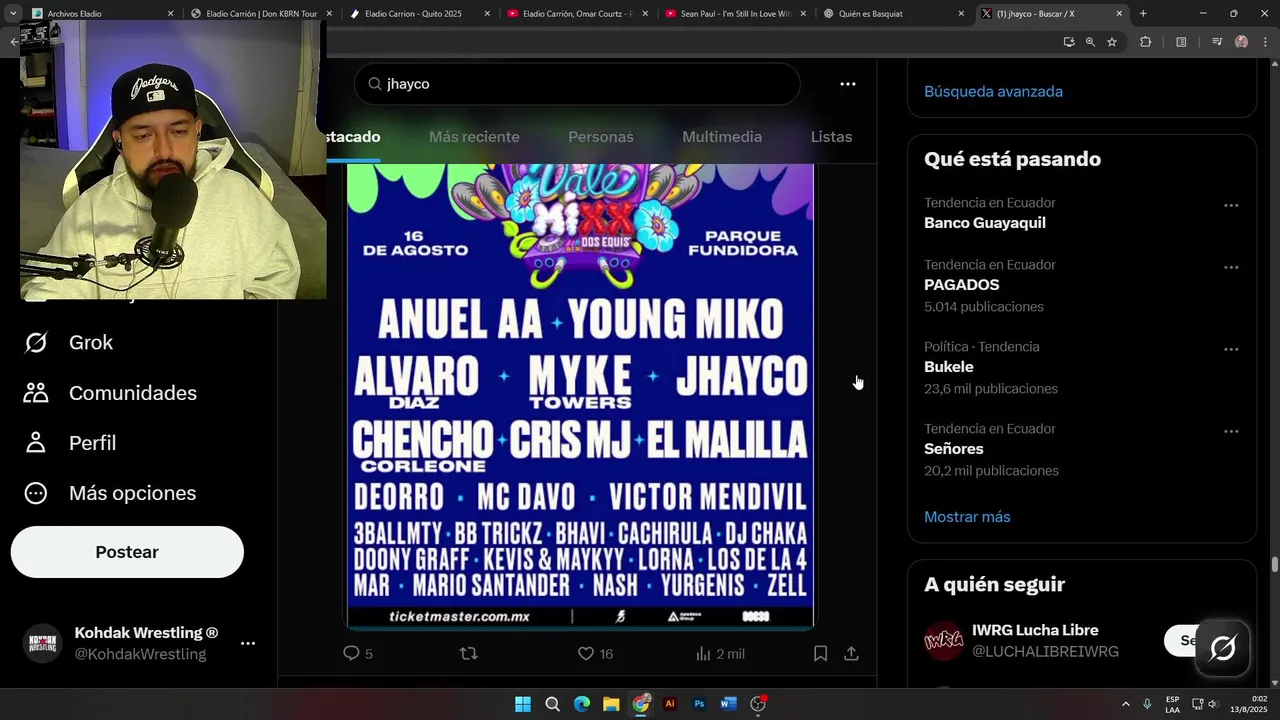
Task: Launch Microsoft Edge from taskbar
Action: 582,704
